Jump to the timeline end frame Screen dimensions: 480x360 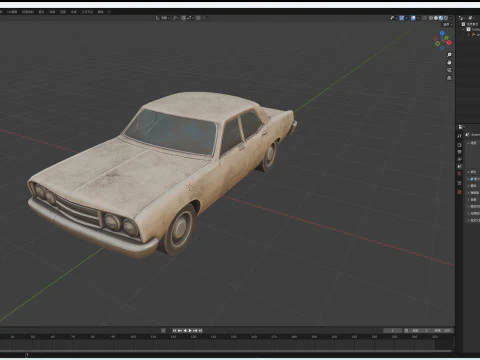coord(200,330)
